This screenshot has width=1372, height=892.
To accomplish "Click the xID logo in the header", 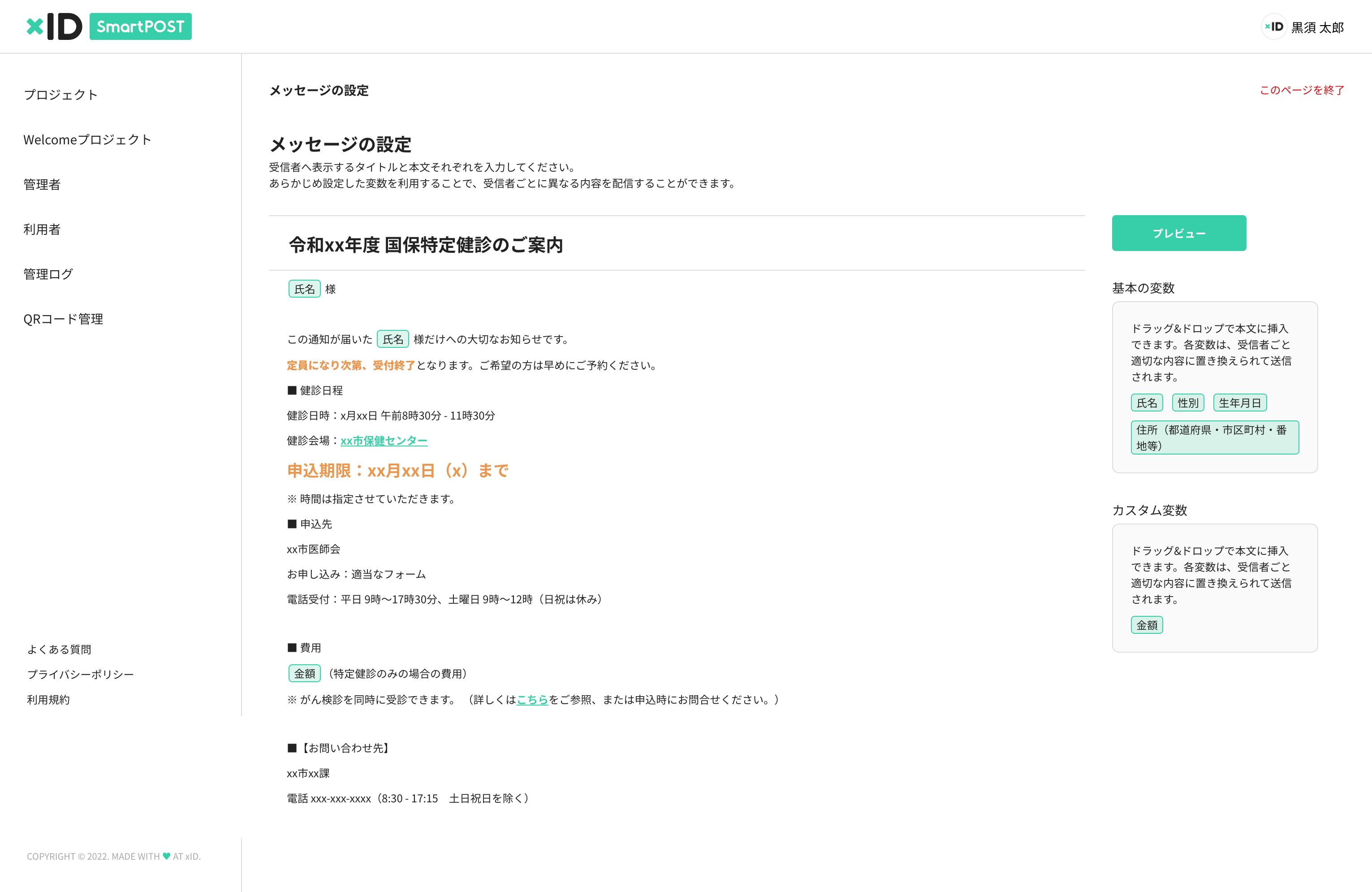I will [x=55, y=26].
